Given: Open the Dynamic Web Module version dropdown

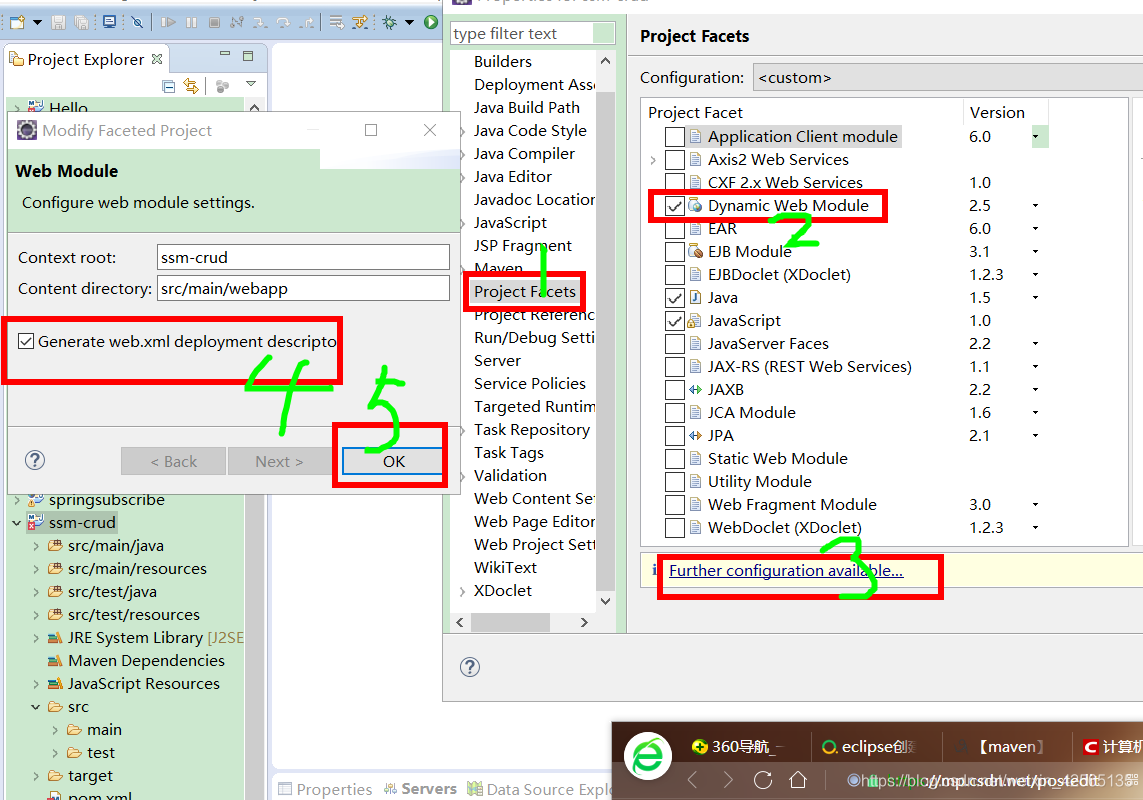Looking at the screenshot, I should [x=1035, y=206].
